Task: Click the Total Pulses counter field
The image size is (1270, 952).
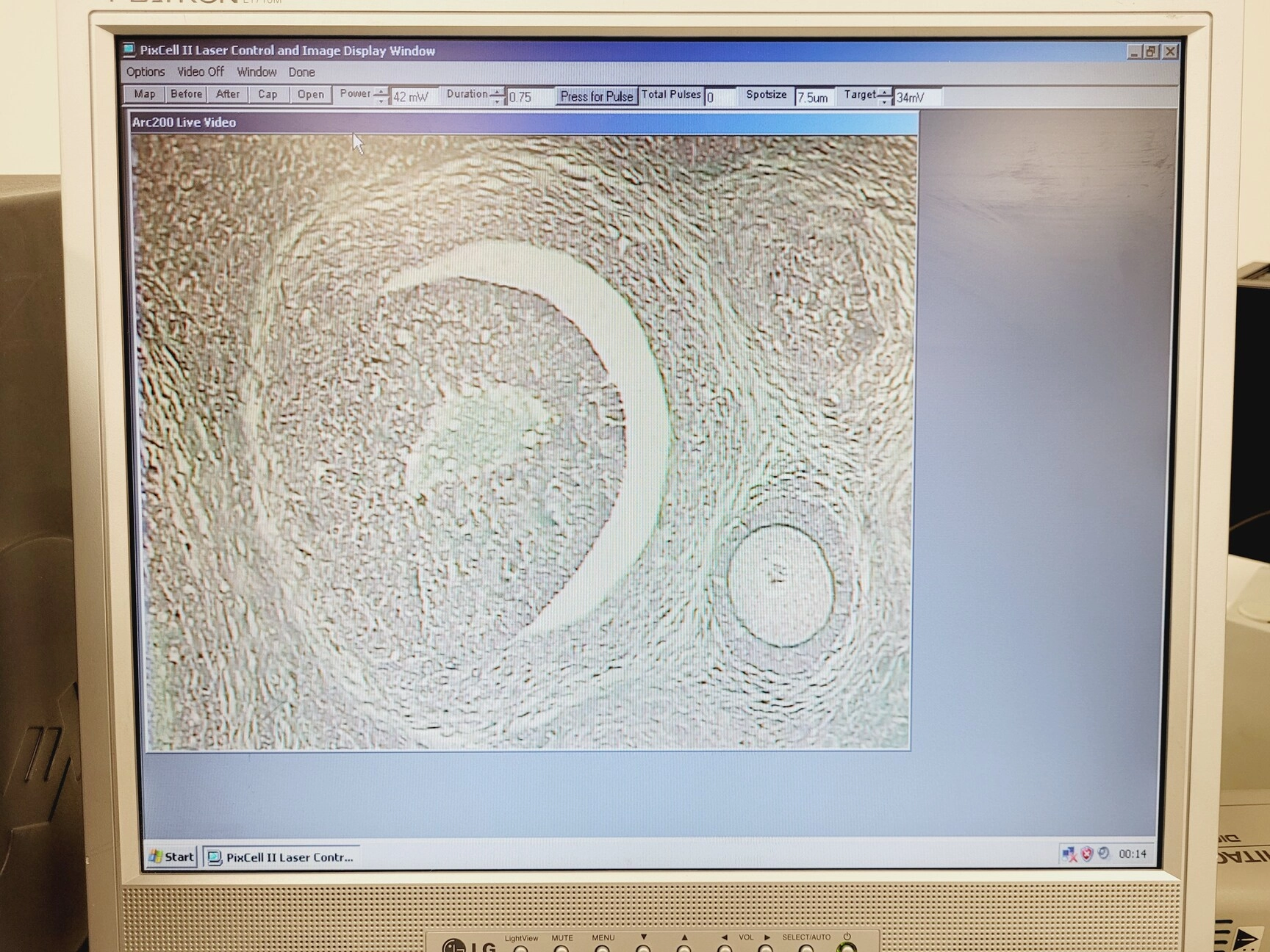Action: (720, 97)
